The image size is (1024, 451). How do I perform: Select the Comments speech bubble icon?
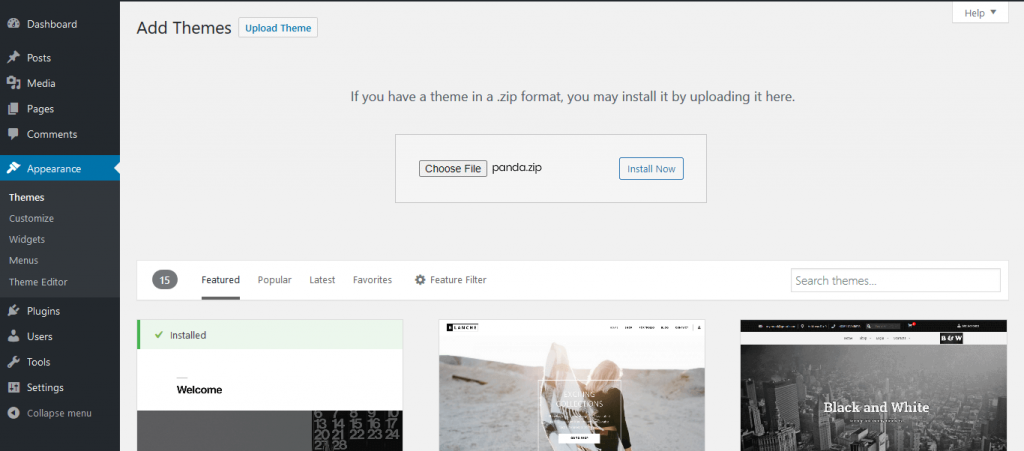tap(13, 134)
